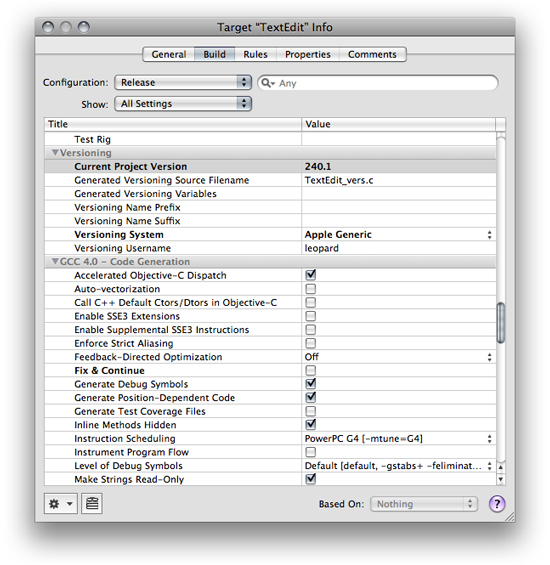Screen dimensions: 550x565
Task: Select Feedback-Directed Optimization title label
Action: [148, 357]
